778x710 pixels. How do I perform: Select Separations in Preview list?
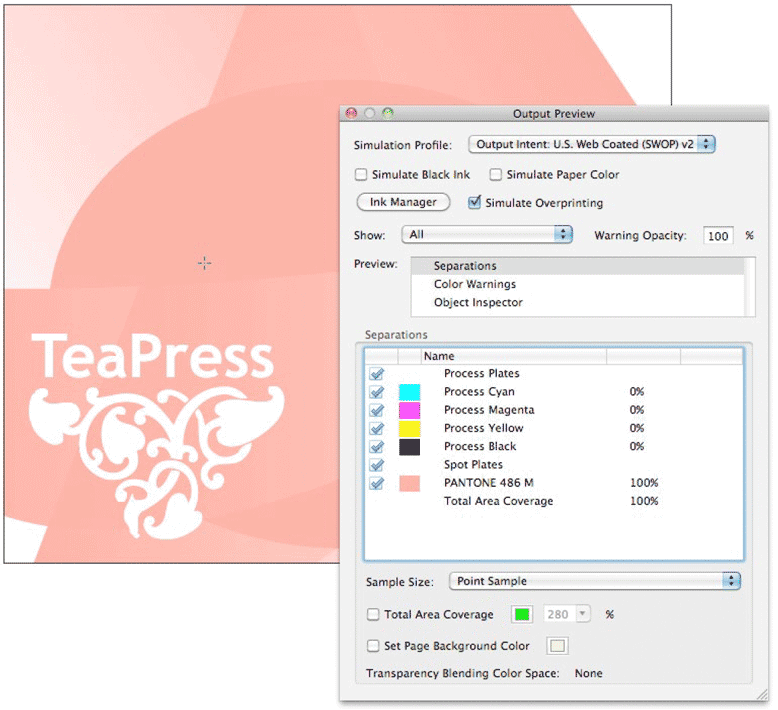[x=465, y=266]
